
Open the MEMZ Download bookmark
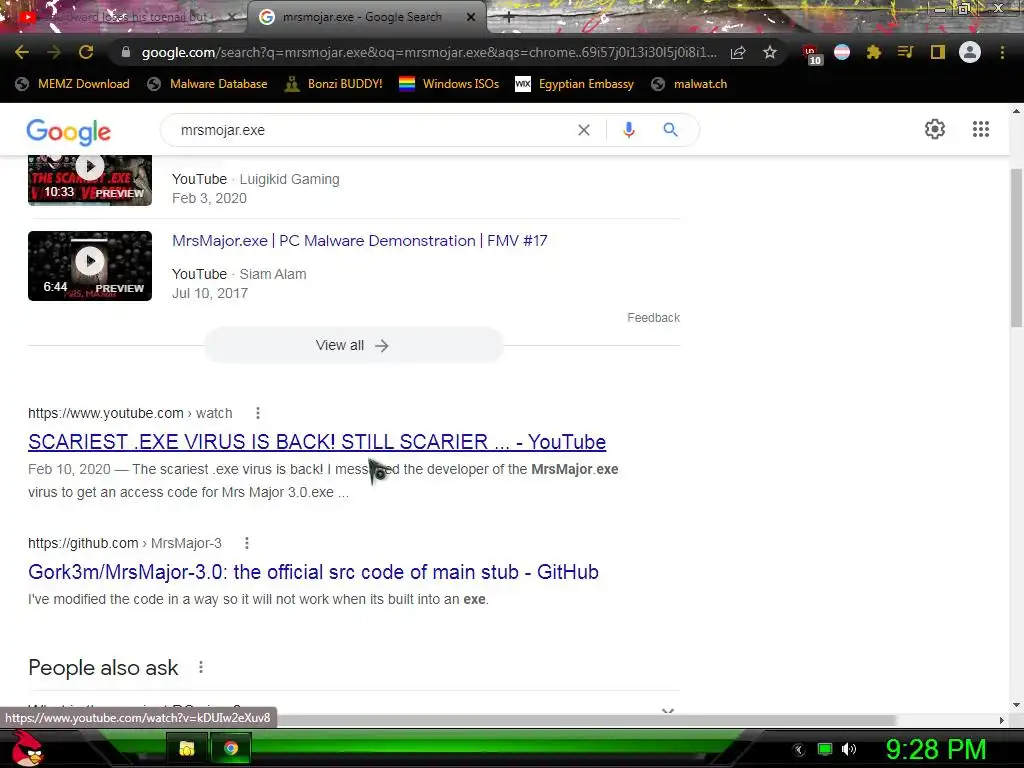[72, 84]
